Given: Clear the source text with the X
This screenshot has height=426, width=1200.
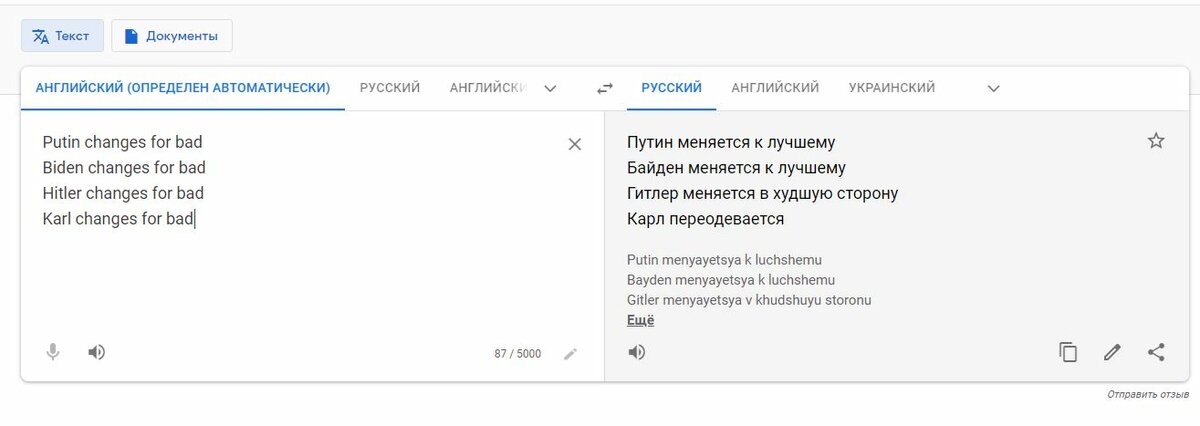Looking at the screenshot, I should (x=575, y=144).
